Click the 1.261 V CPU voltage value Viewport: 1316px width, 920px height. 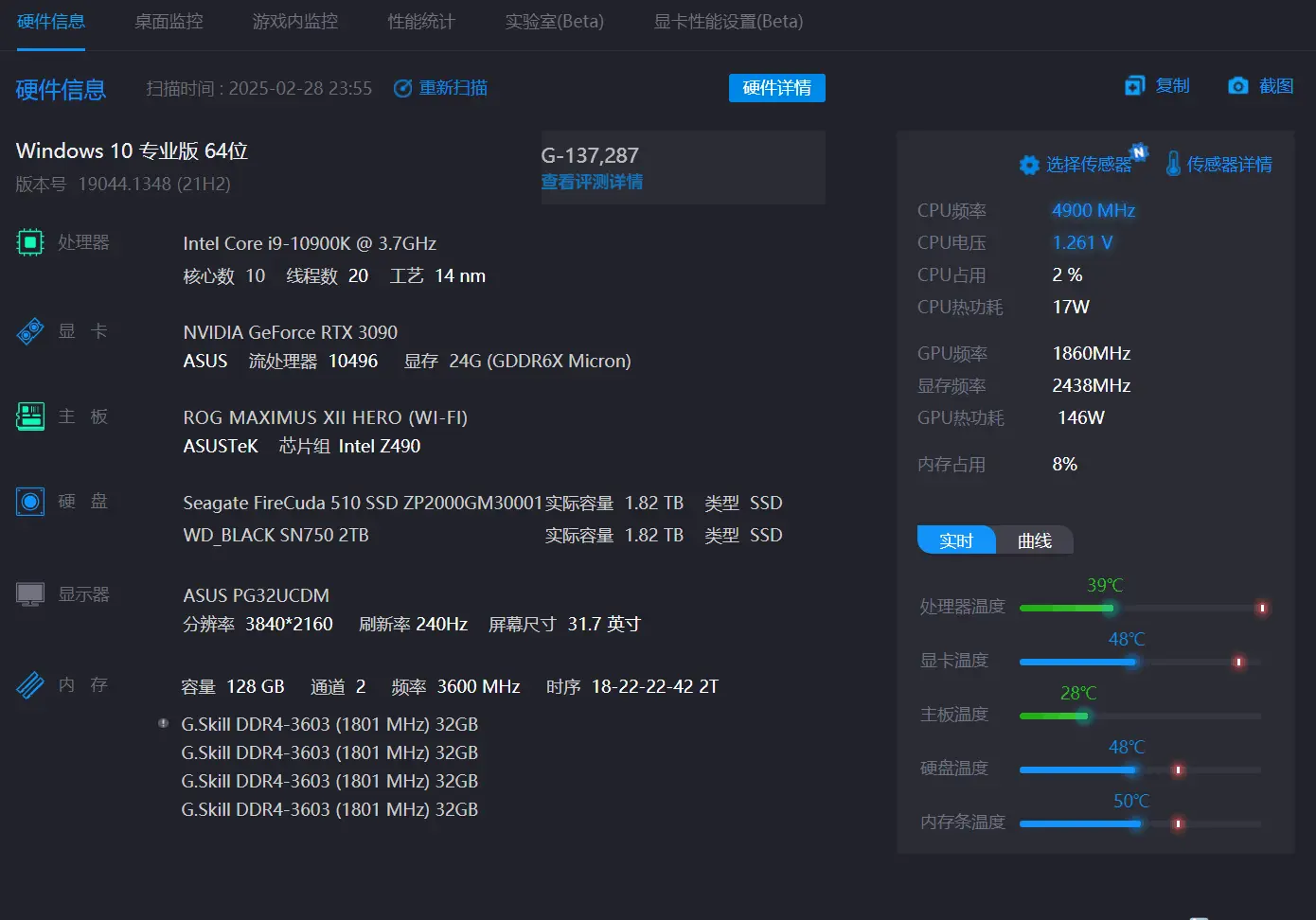tap(1082, 242)
